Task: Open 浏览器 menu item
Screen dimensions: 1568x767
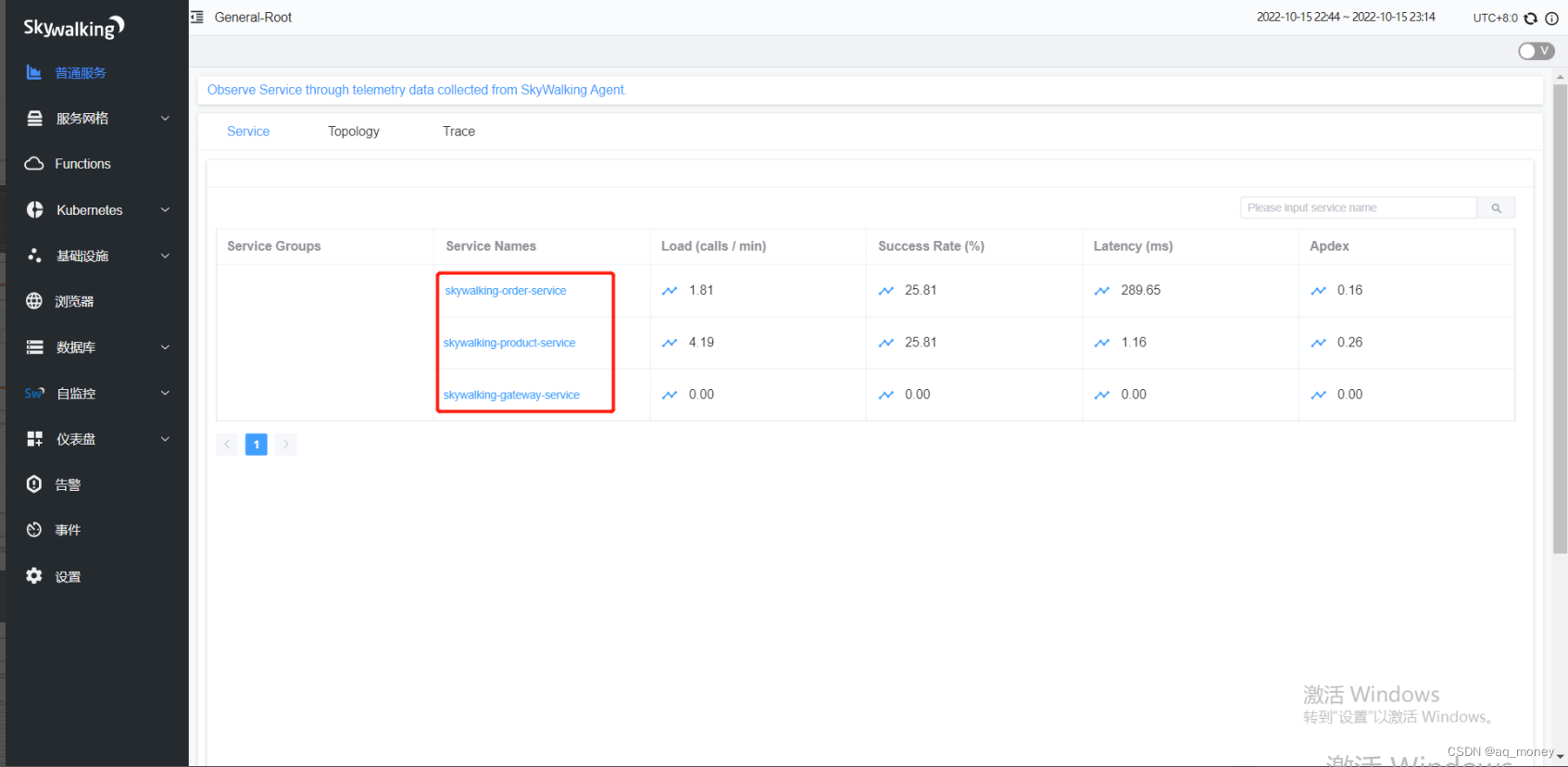Action: (74, 301)
